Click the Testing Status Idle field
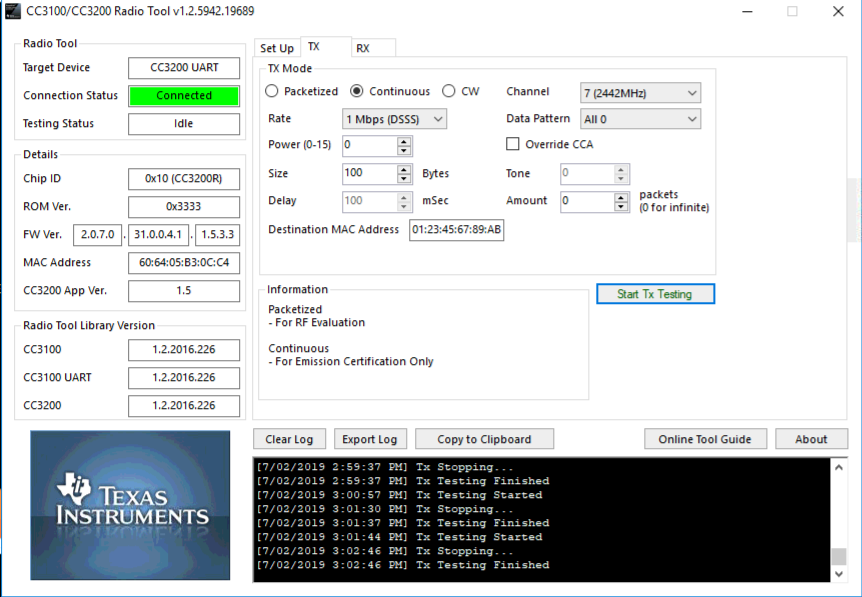The width and height of the screenshot is (862, 597). pos(184,124)
